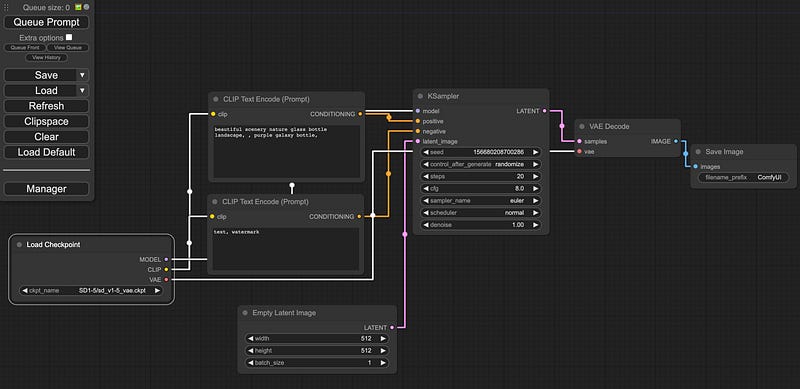The height and width of the screenshot is (389, 800).
Task: Click the Queue Prompt button
Action: (46, 22)
